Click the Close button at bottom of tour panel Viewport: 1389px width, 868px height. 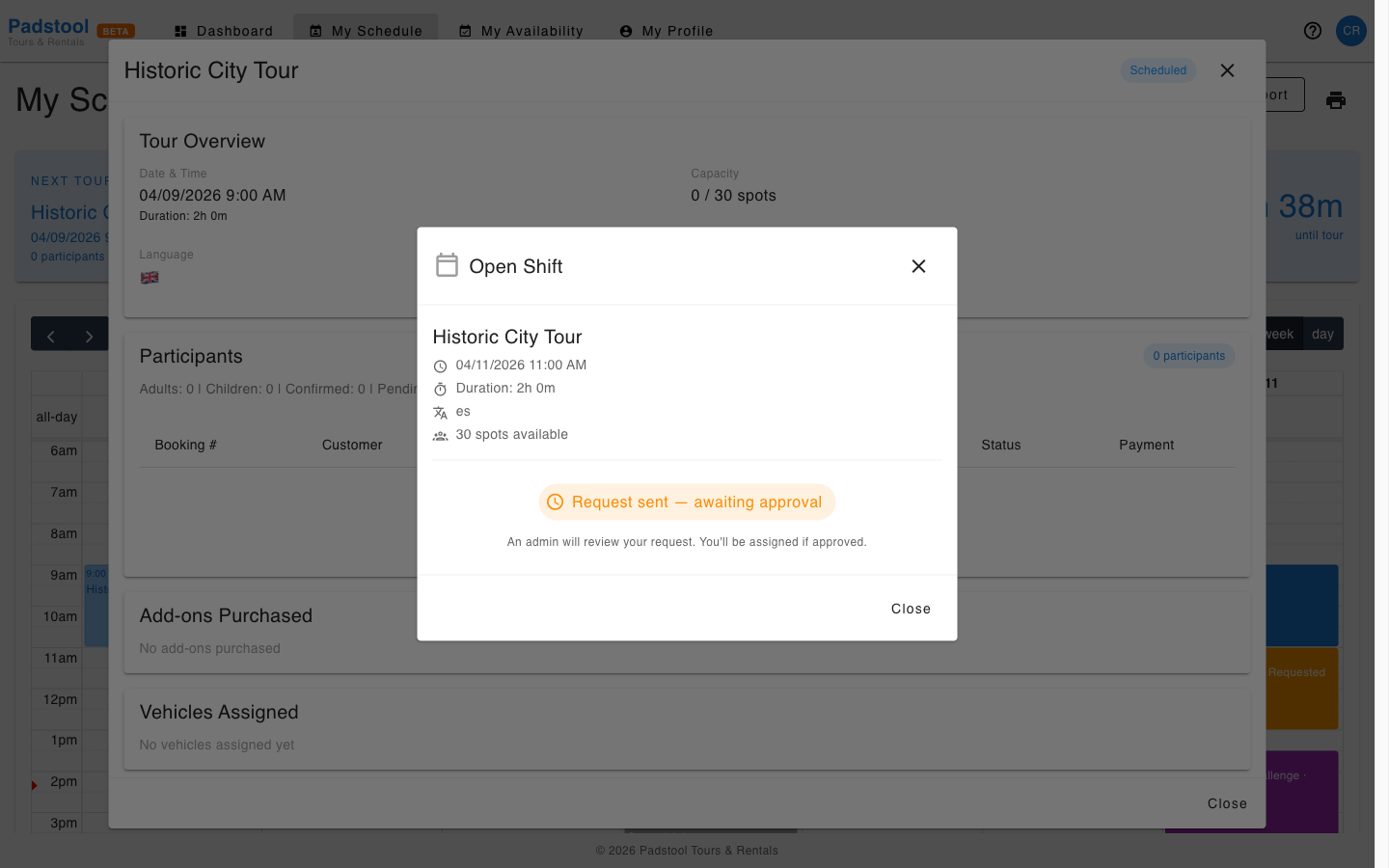coord(1227,803)
